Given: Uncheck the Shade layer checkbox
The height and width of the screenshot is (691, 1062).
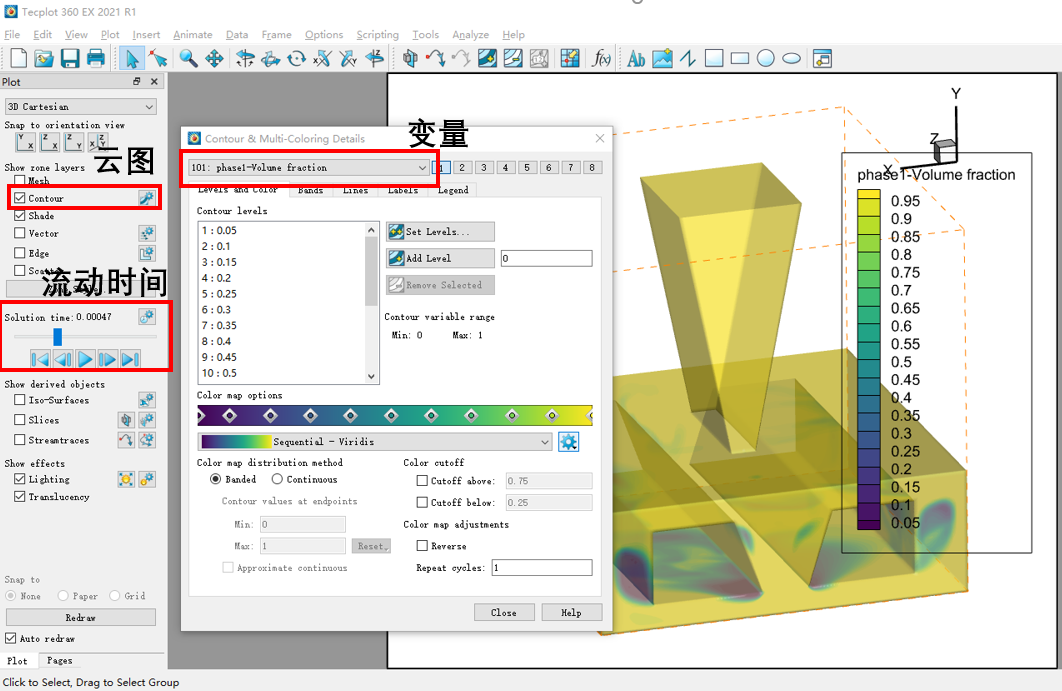Looking at the screenshot, I should click(x=20, y=215).
